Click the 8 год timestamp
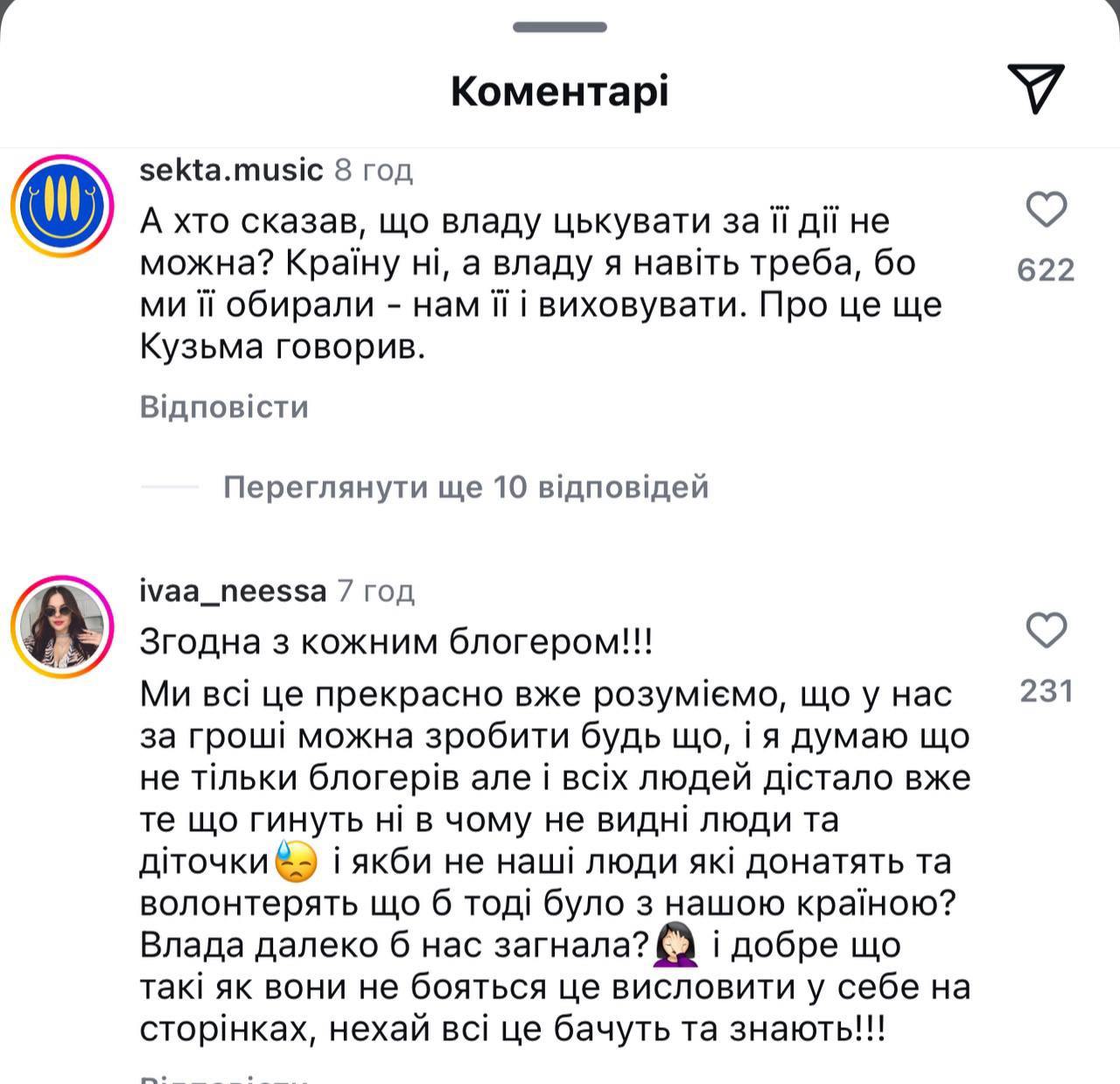1120x1084 pixels. pyautogui.click(x=374, y=169)
